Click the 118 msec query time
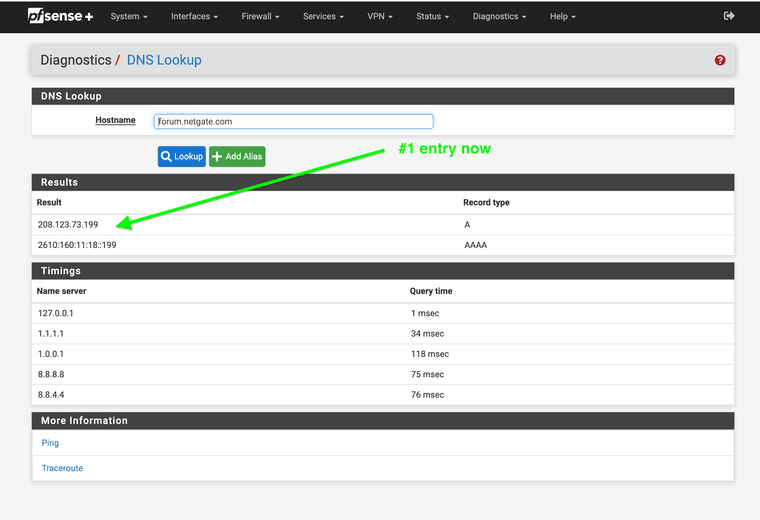This screenshot has width=760, height=520. point(430,354)
